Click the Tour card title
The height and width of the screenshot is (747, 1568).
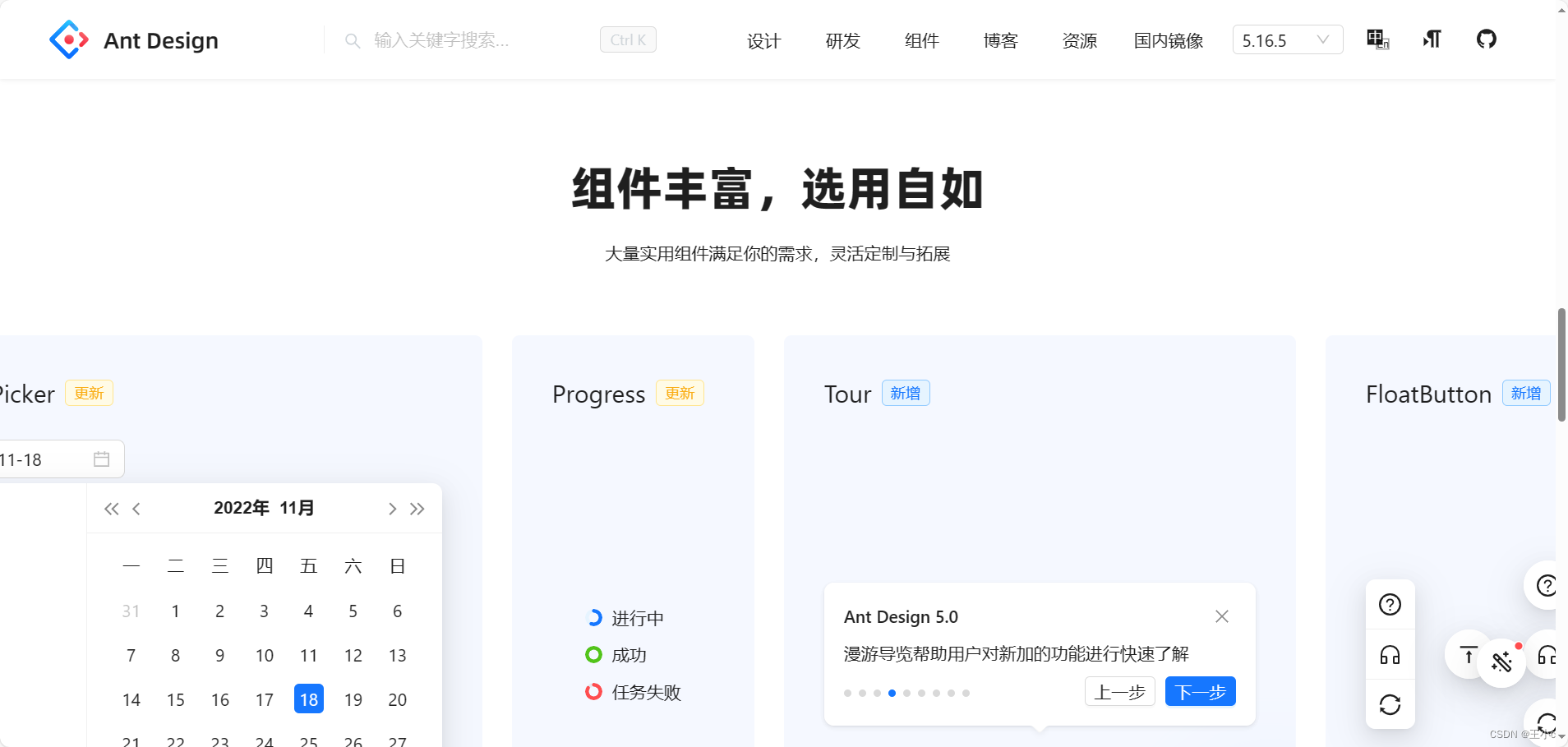pyautogui.click(x=847, y=394)
